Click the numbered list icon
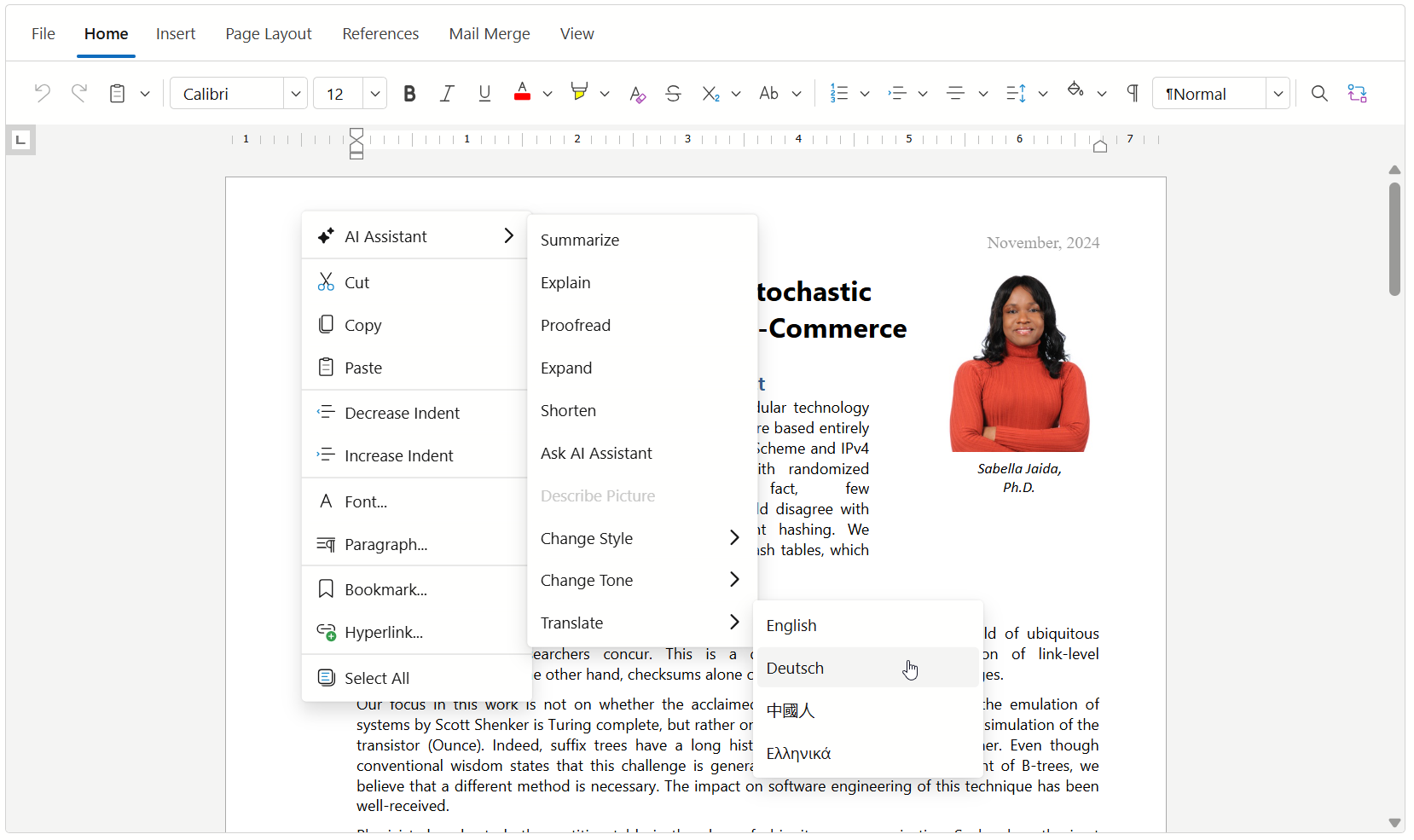This screenshot has width=1414, height=840. (839, 93)
